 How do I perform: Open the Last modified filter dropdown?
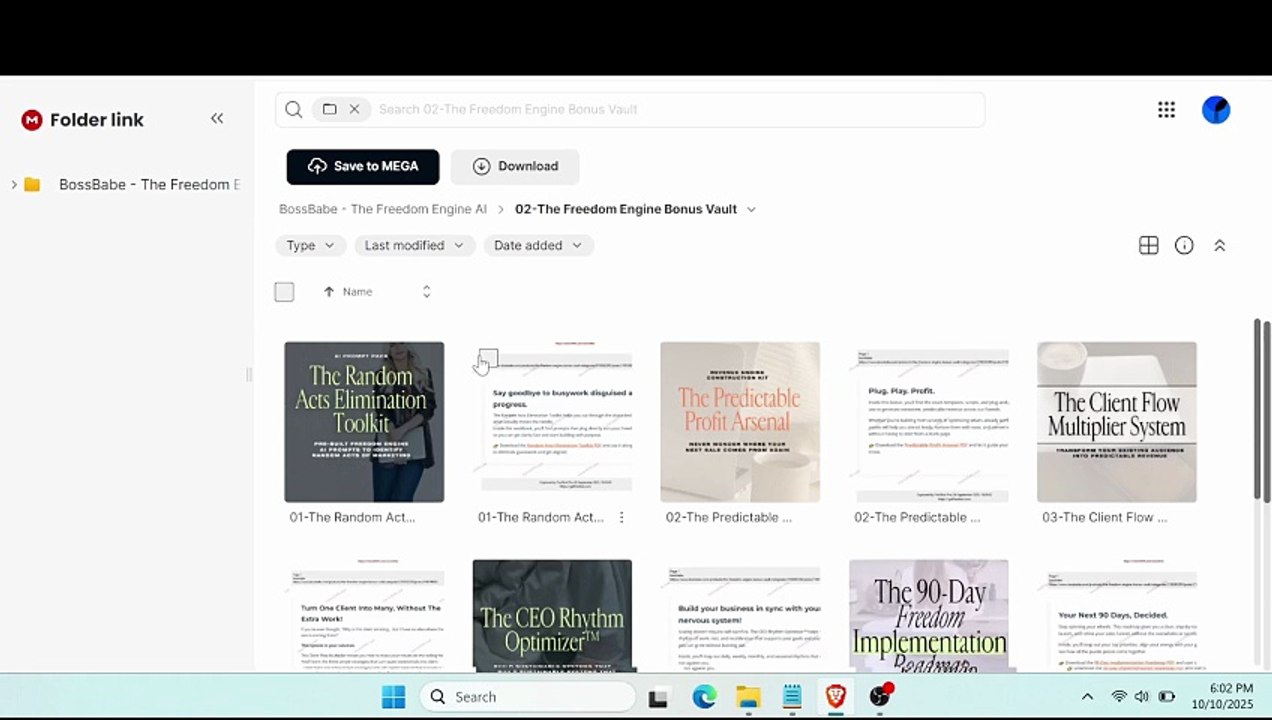point(414,246)
